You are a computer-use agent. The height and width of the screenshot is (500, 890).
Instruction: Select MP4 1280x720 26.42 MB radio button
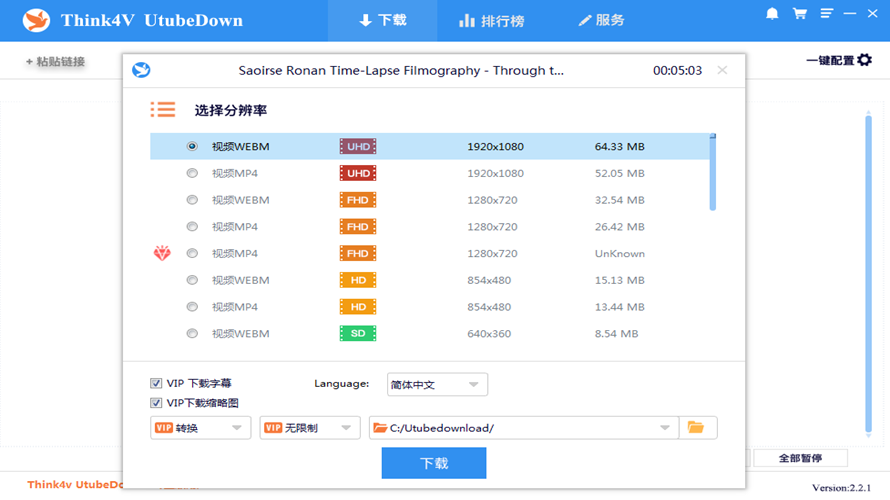tap(192, 226)
